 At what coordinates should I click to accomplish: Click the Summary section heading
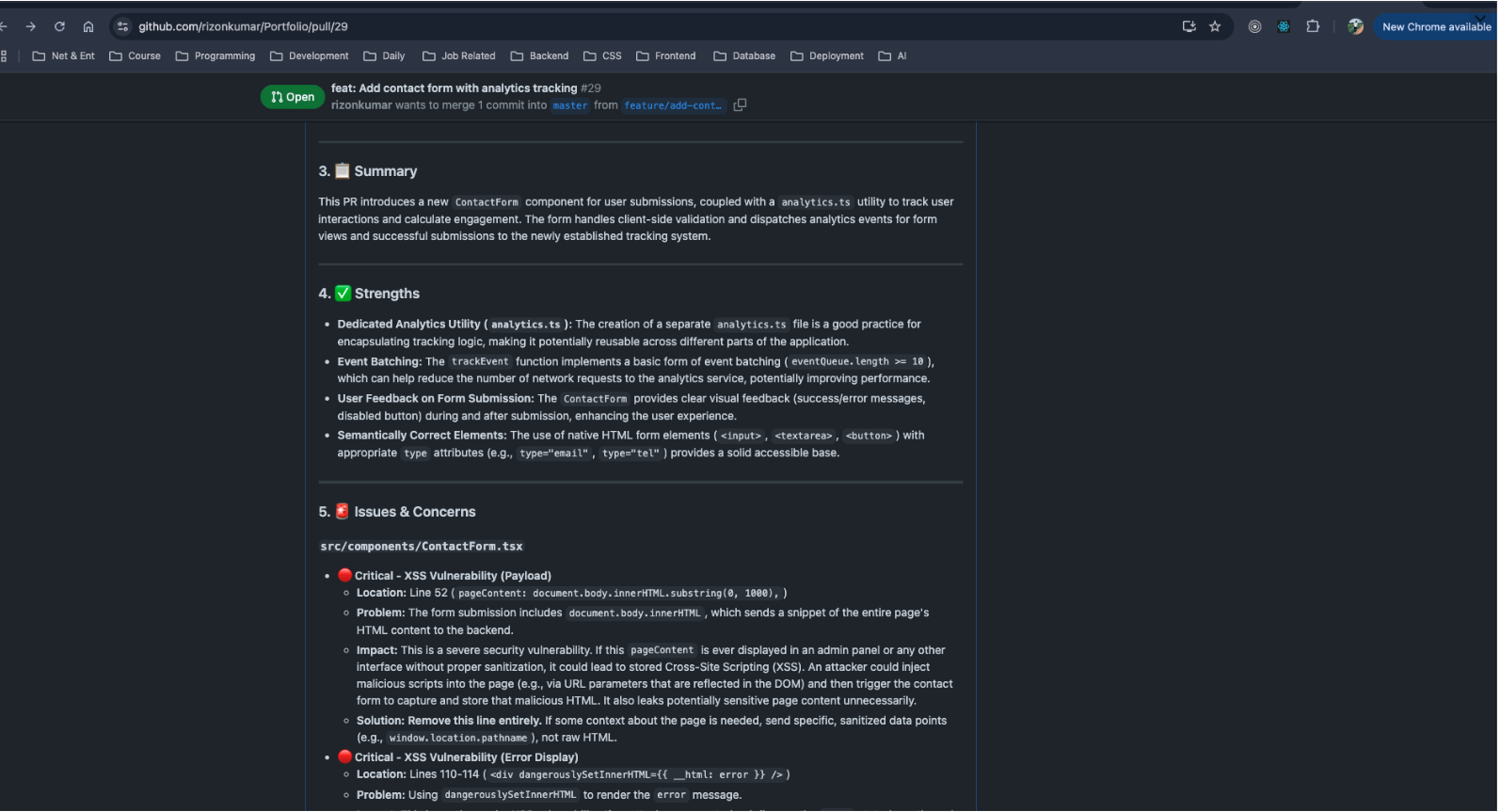pyautogui.click(x=368, y=171)
